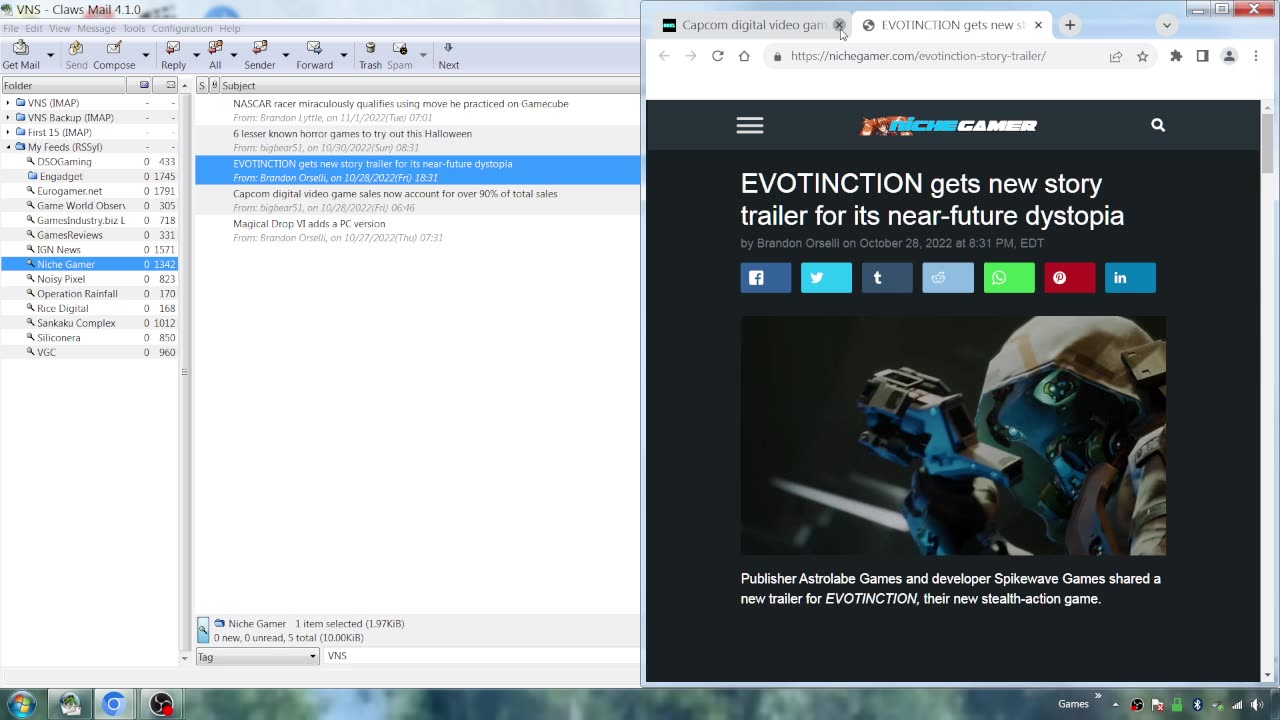Open the Sender dropdown arrow
Screen dimensions: 1280x720
pos(285,55)
